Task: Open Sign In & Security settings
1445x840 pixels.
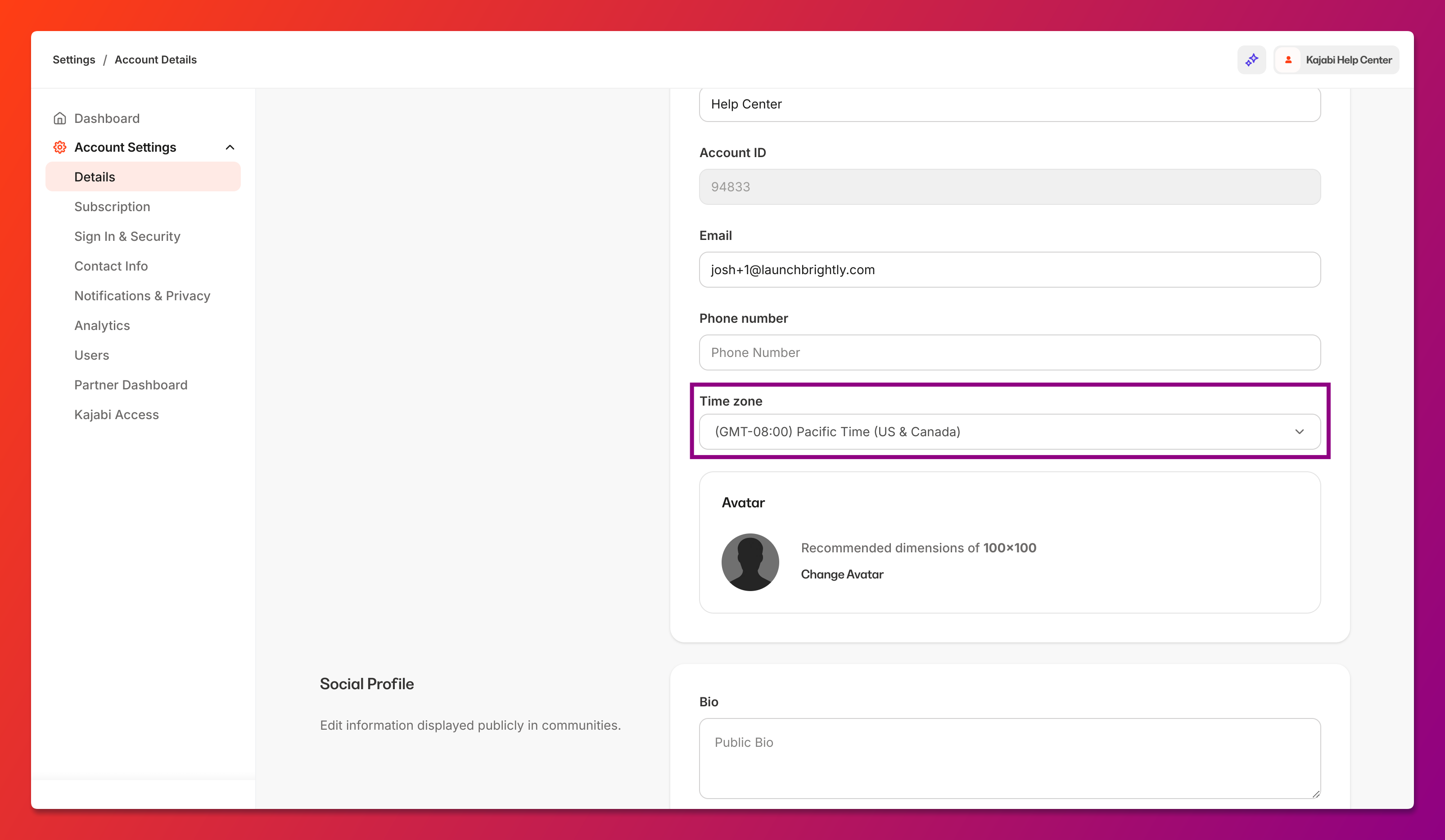Action: [x=127, y=236]
